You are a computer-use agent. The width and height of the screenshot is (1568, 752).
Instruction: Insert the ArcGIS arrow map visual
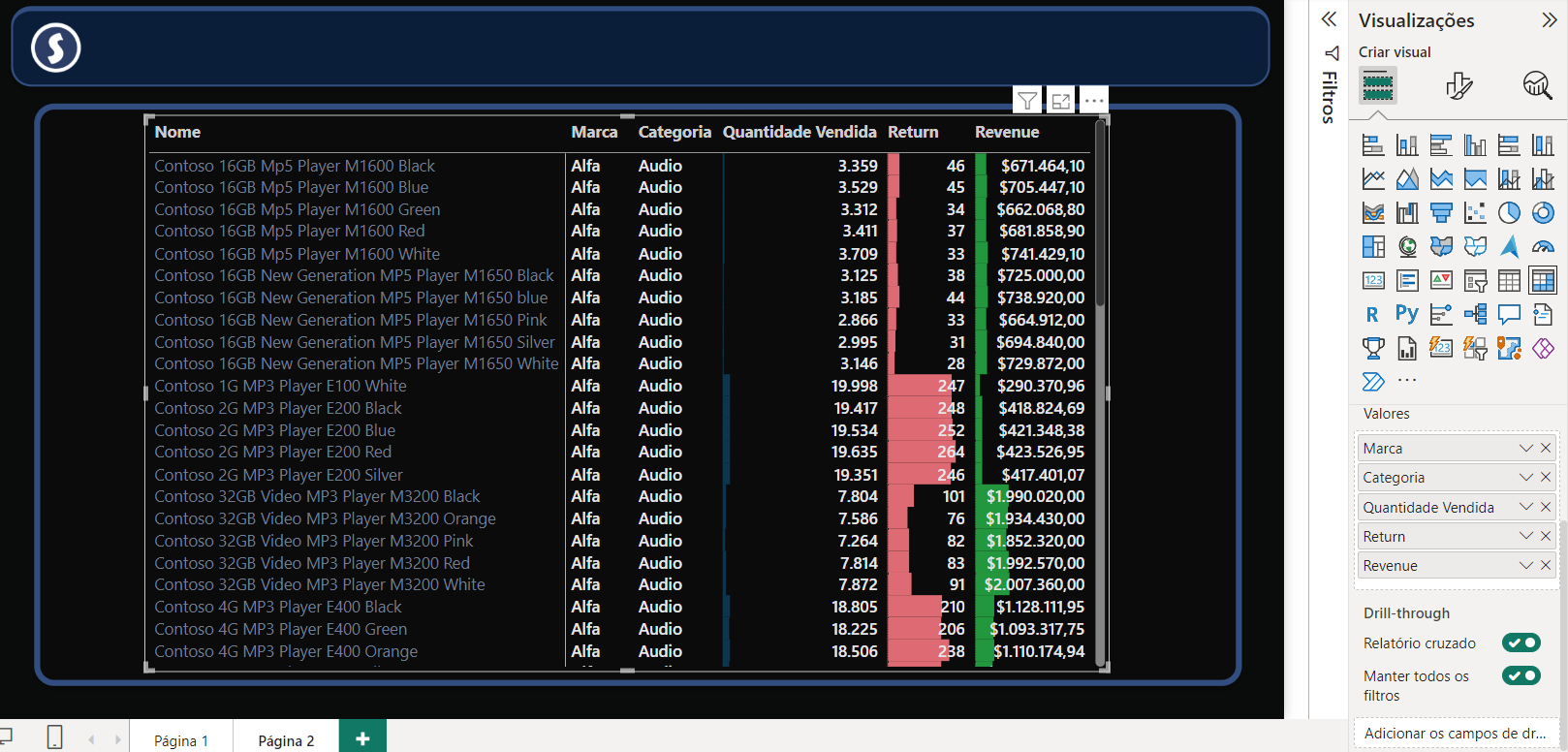coord(1509,247)
